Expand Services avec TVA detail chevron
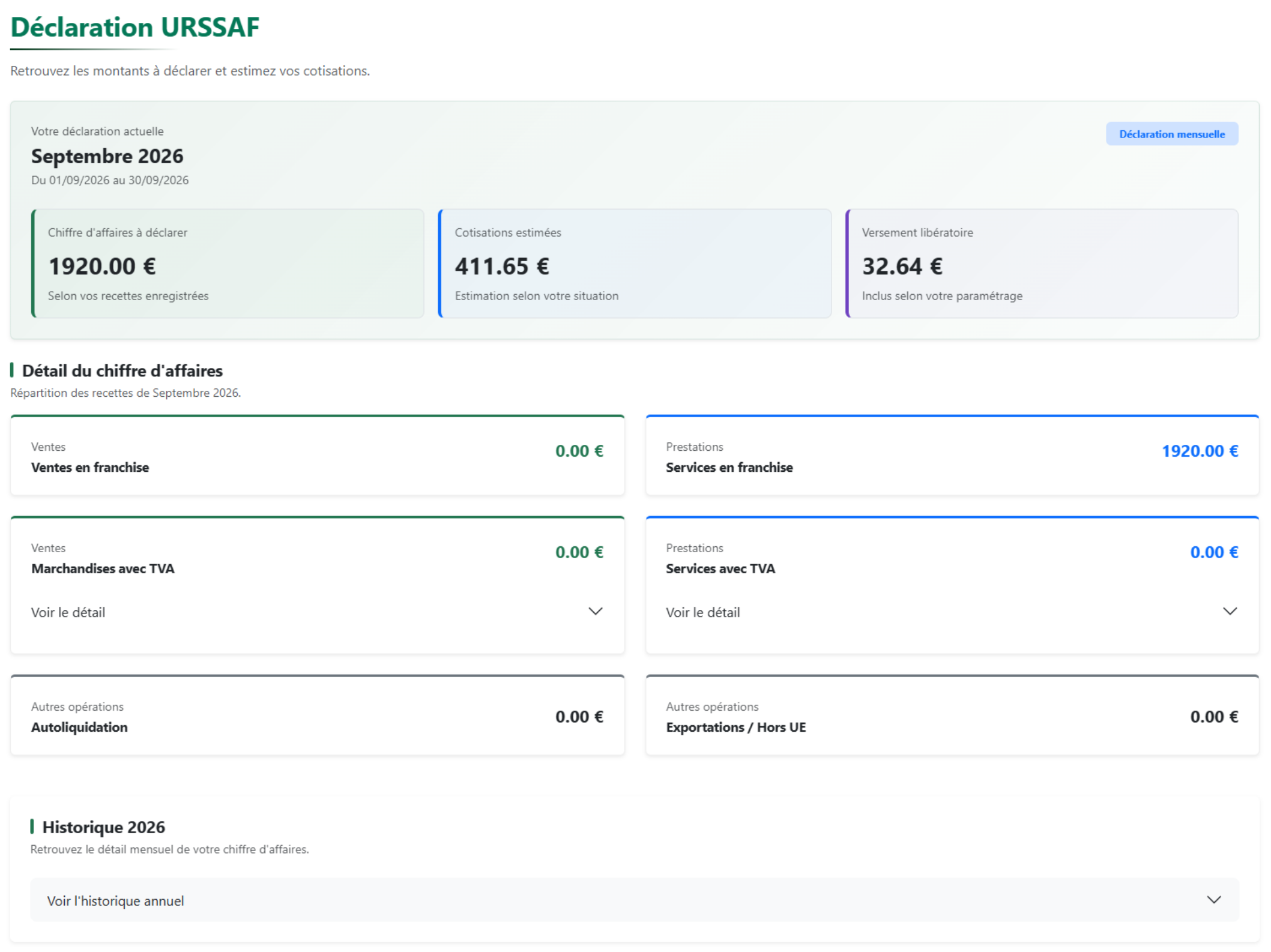1271x952 pixels. point(1230,612)
